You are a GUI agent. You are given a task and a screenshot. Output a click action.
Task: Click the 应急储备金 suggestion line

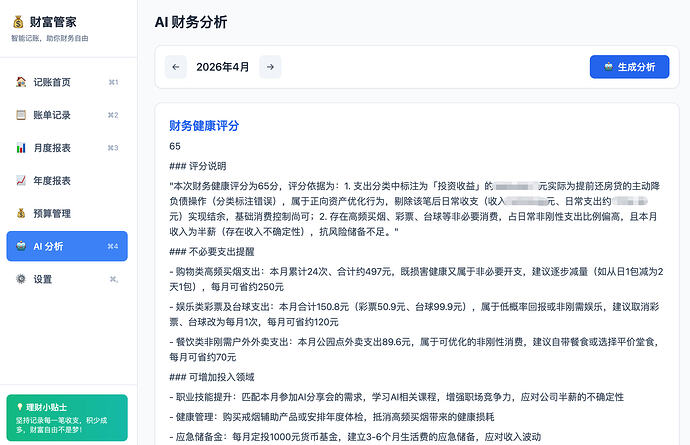coord(355,437)
